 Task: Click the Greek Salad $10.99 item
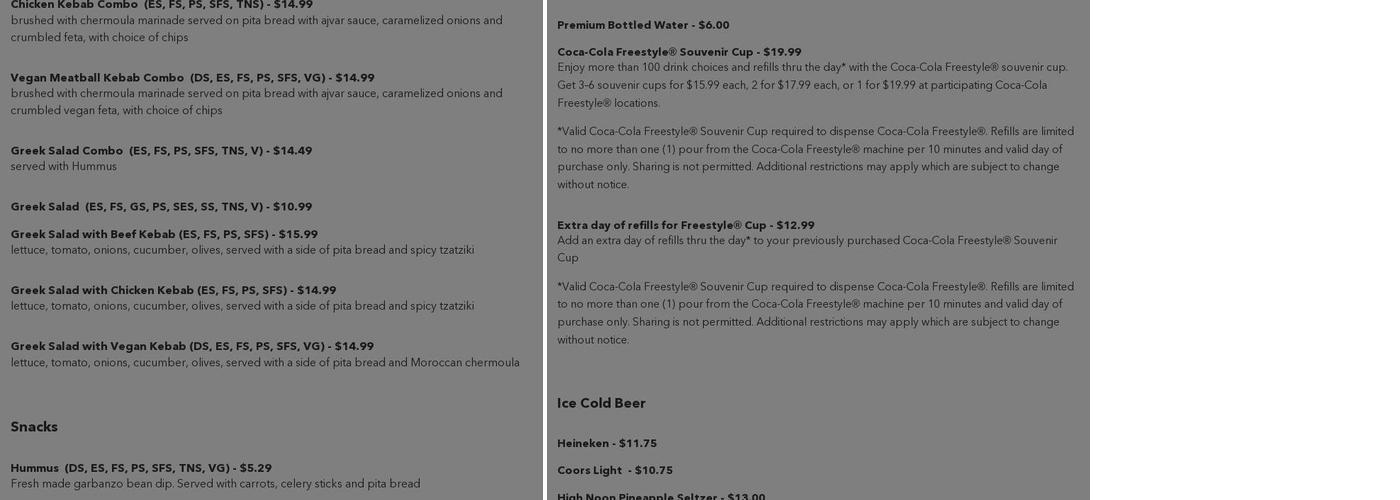161,207
